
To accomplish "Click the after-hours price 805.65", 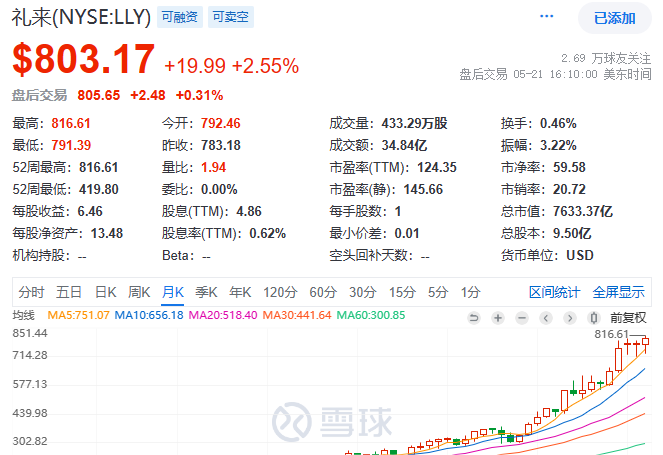I will pos(99,95).
